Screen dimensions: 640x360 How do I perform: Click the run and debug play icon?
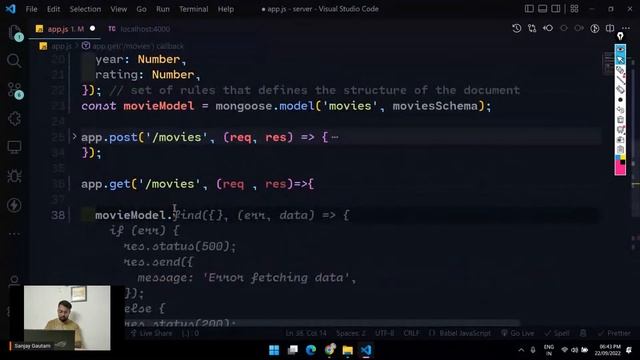[595, 29]
